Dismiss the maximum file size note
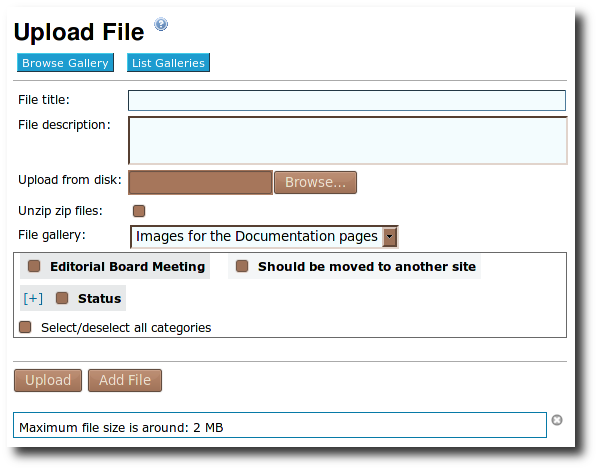Screen dimensions: 598x470 pos(557,420)
